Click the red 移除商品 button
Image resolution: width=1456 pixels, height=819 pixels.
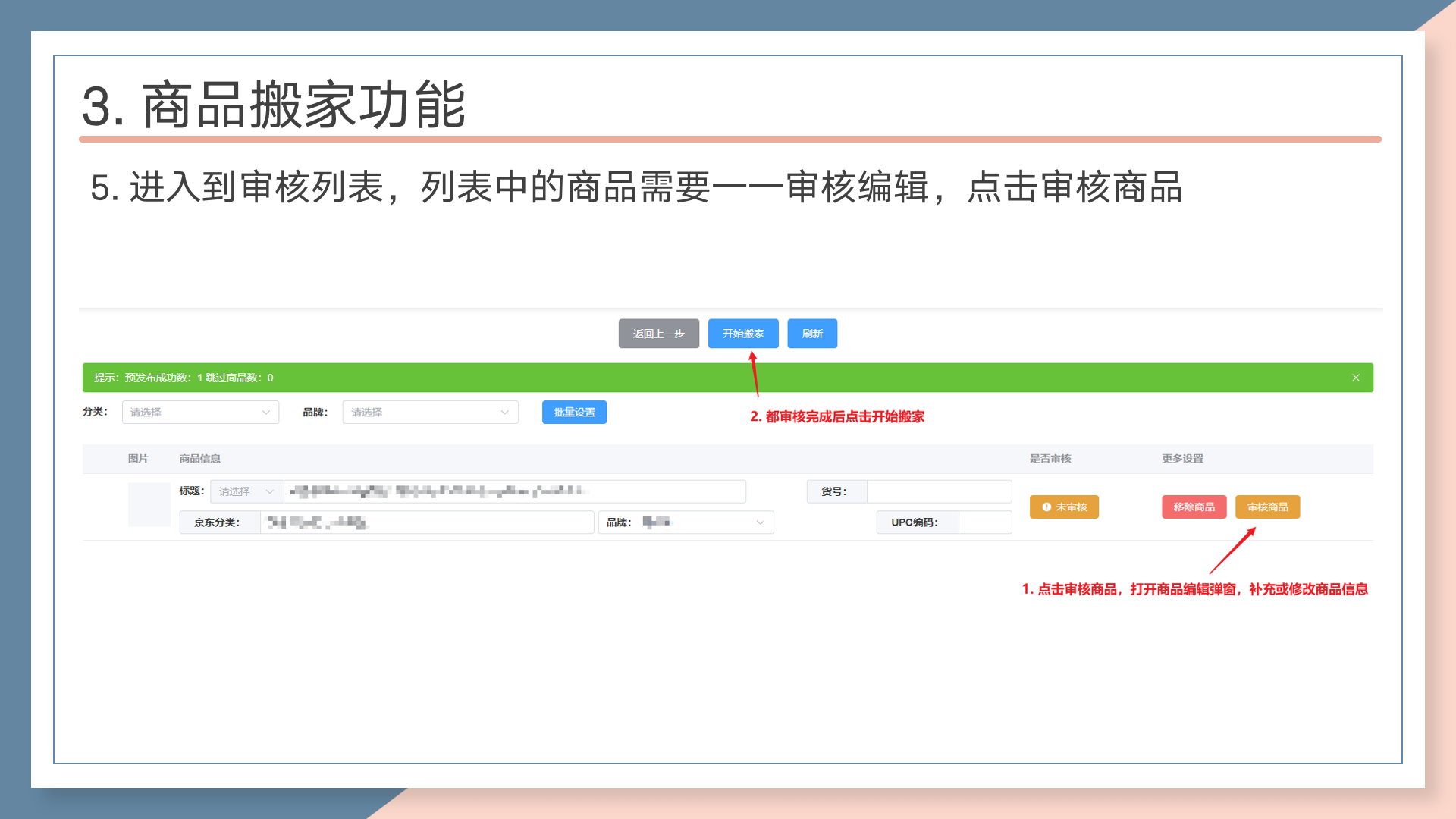coord(1194,507)
